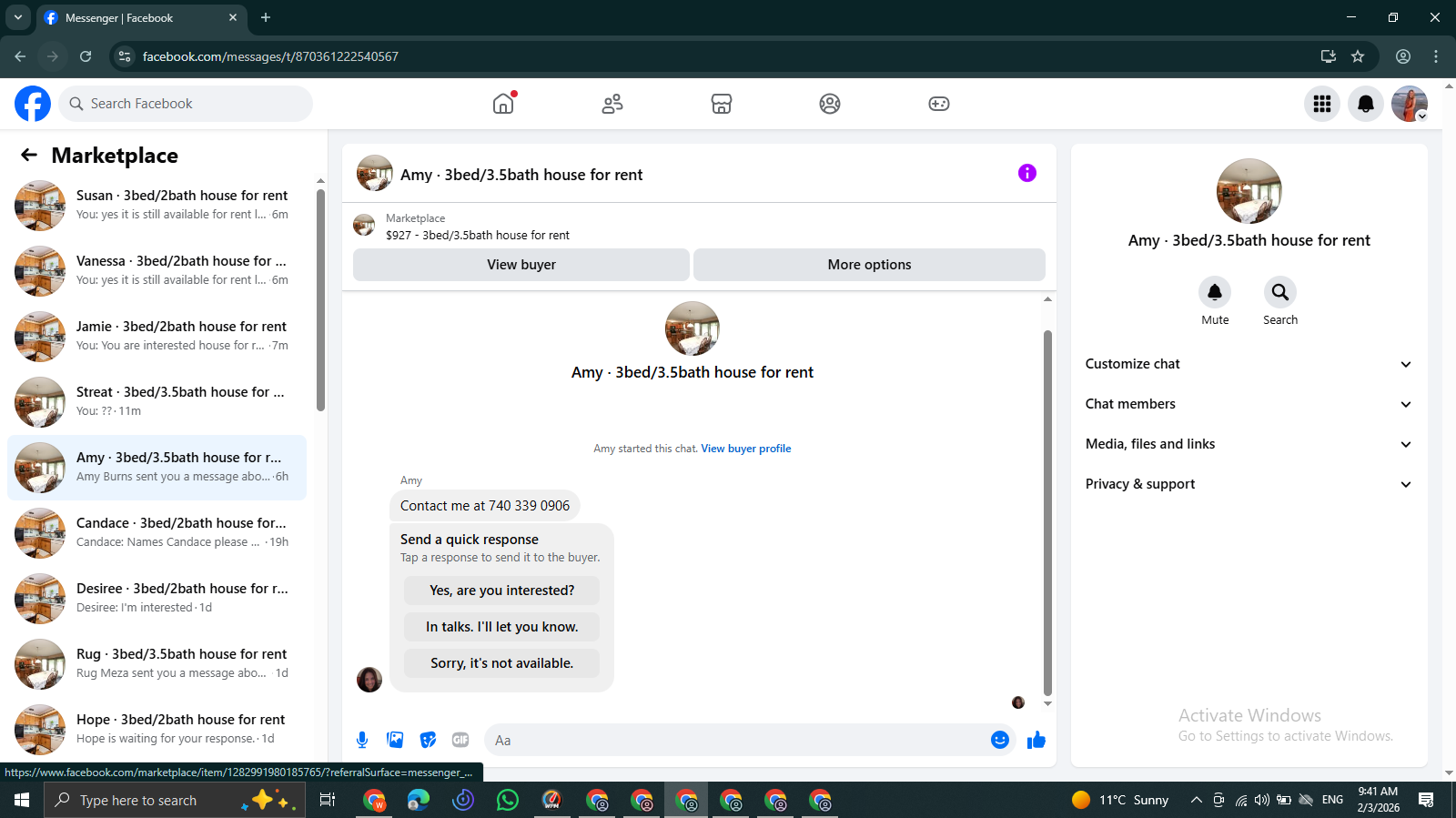Screen dimensions: 1456x818
Task: Click the More options button
Action: (869, 265)
